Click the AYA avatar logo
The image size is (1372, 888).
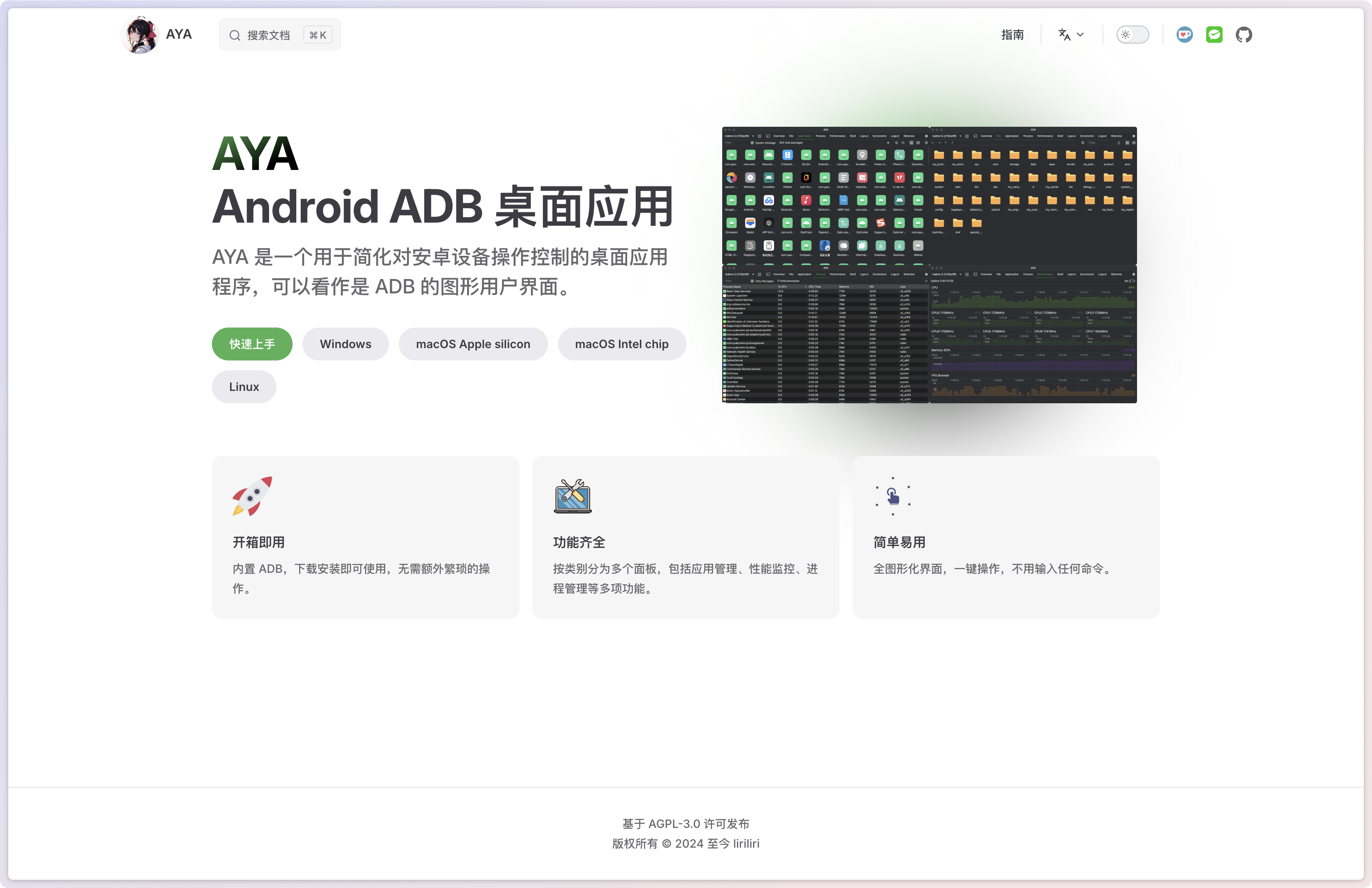(139, 35)
